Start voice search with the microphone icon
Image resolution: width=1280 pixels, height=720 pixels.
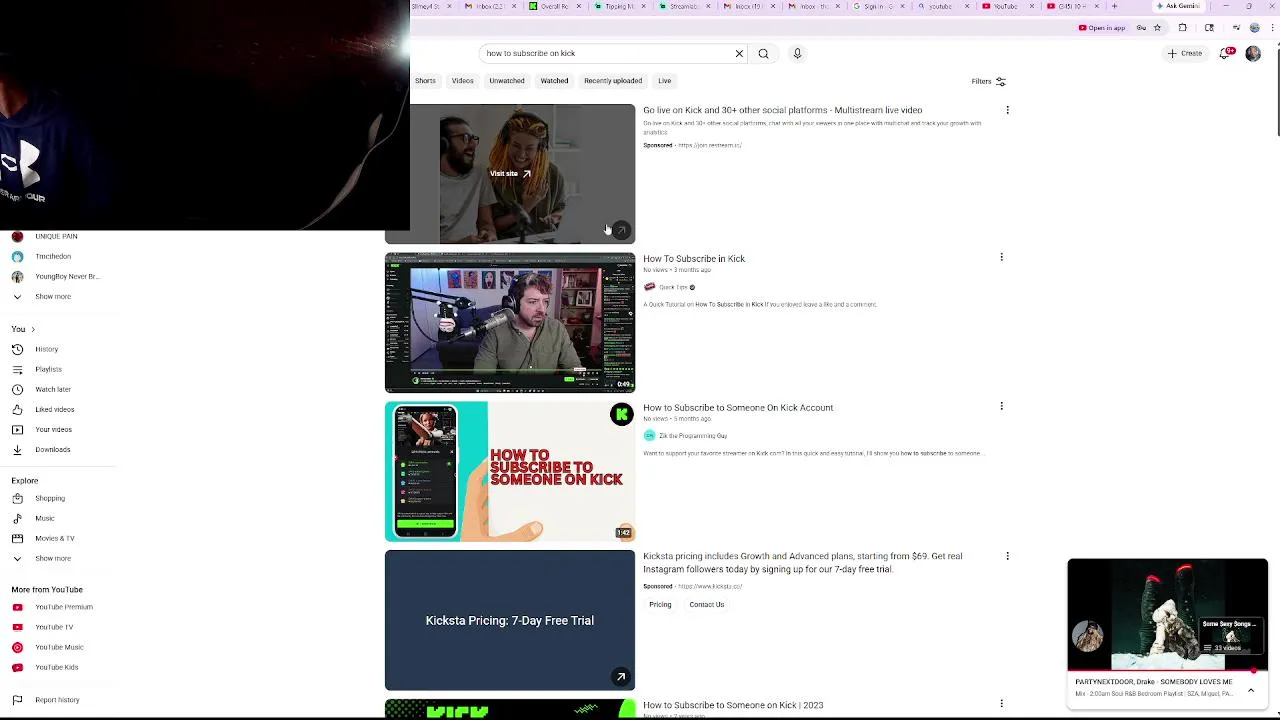point(797,53)
